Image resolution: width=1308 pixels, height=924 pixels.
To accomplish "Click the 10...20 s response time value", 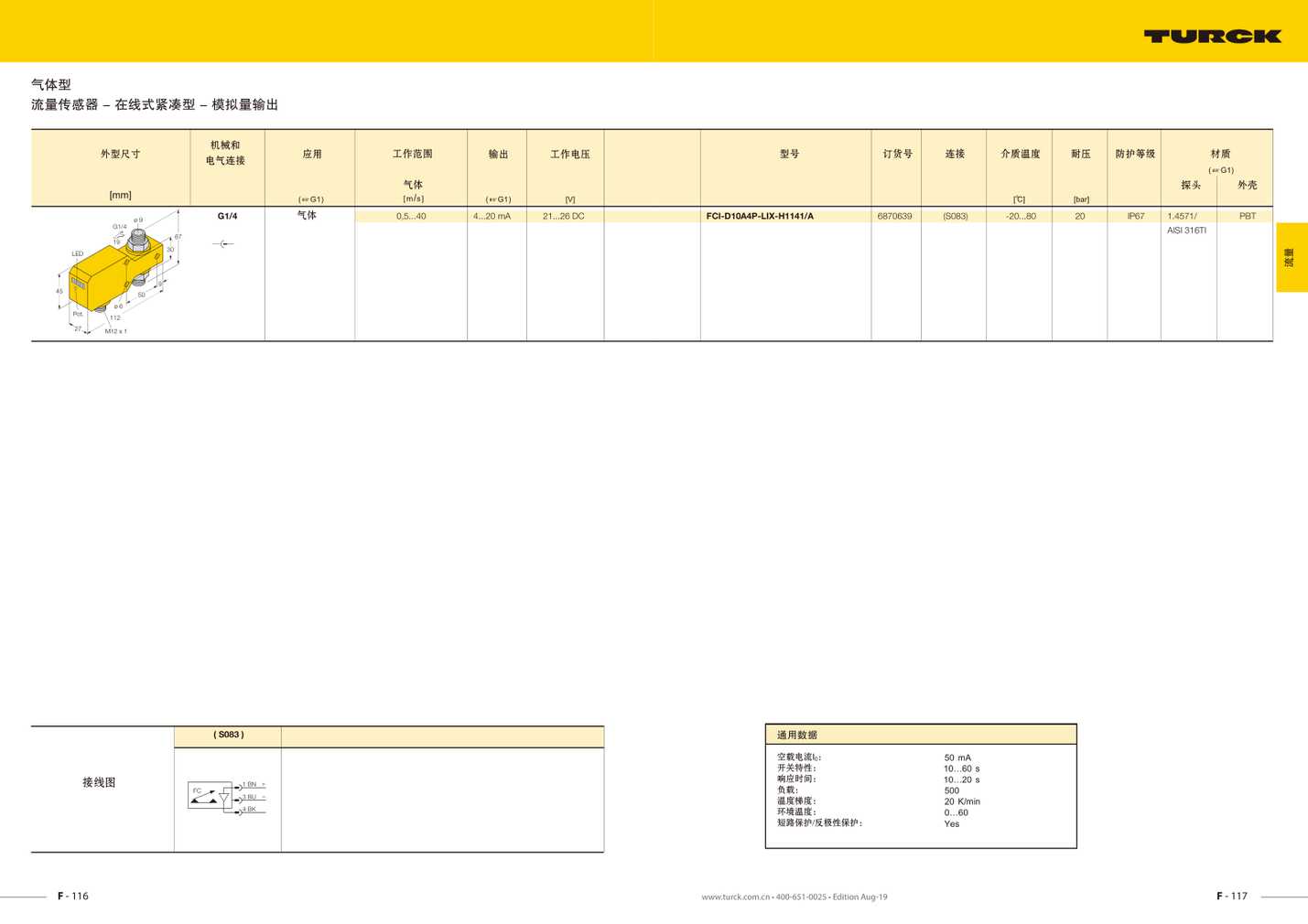I will 962,779.
